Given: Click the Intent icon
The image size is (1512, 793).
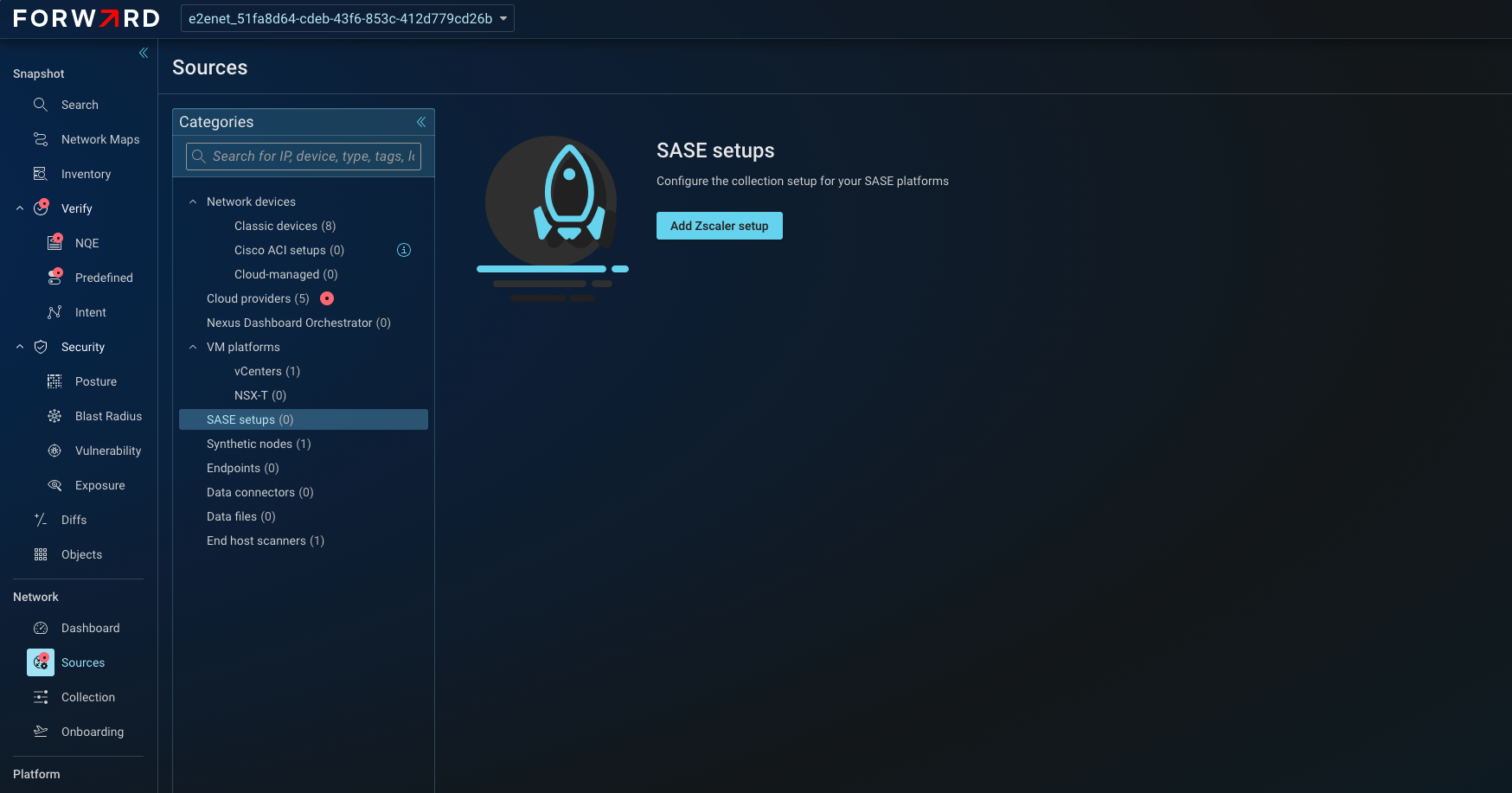Looking at the screenshot, I should [54, 312].
